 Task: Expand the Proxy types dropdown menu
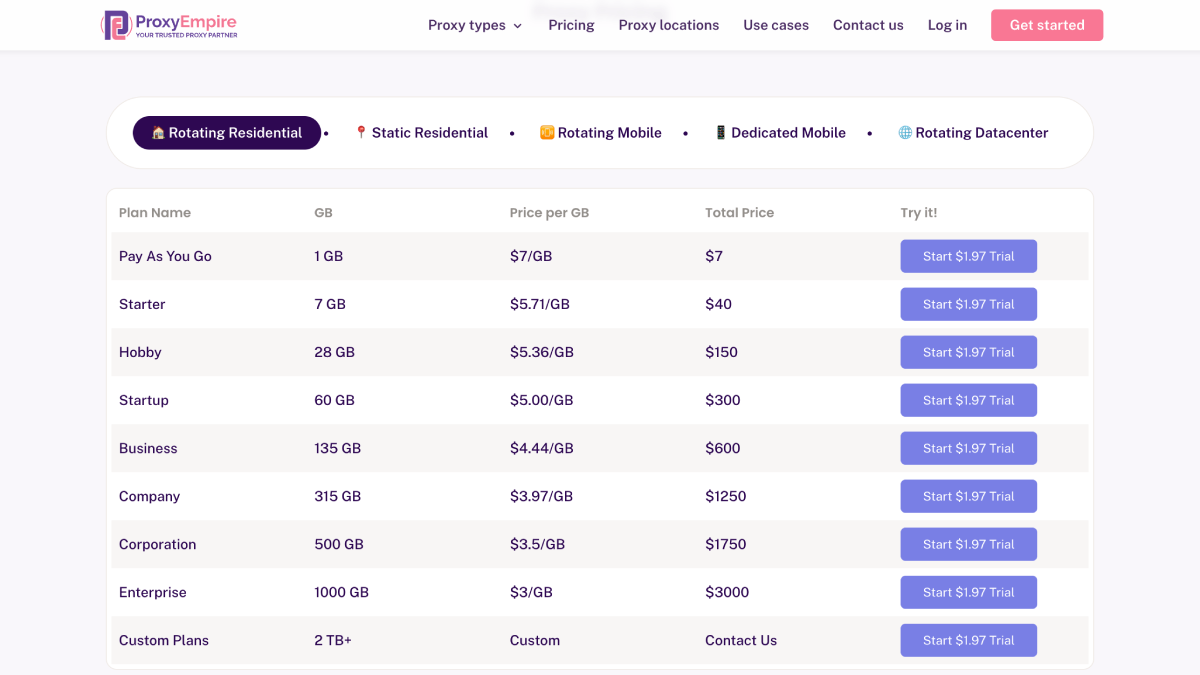click(475, 25)
